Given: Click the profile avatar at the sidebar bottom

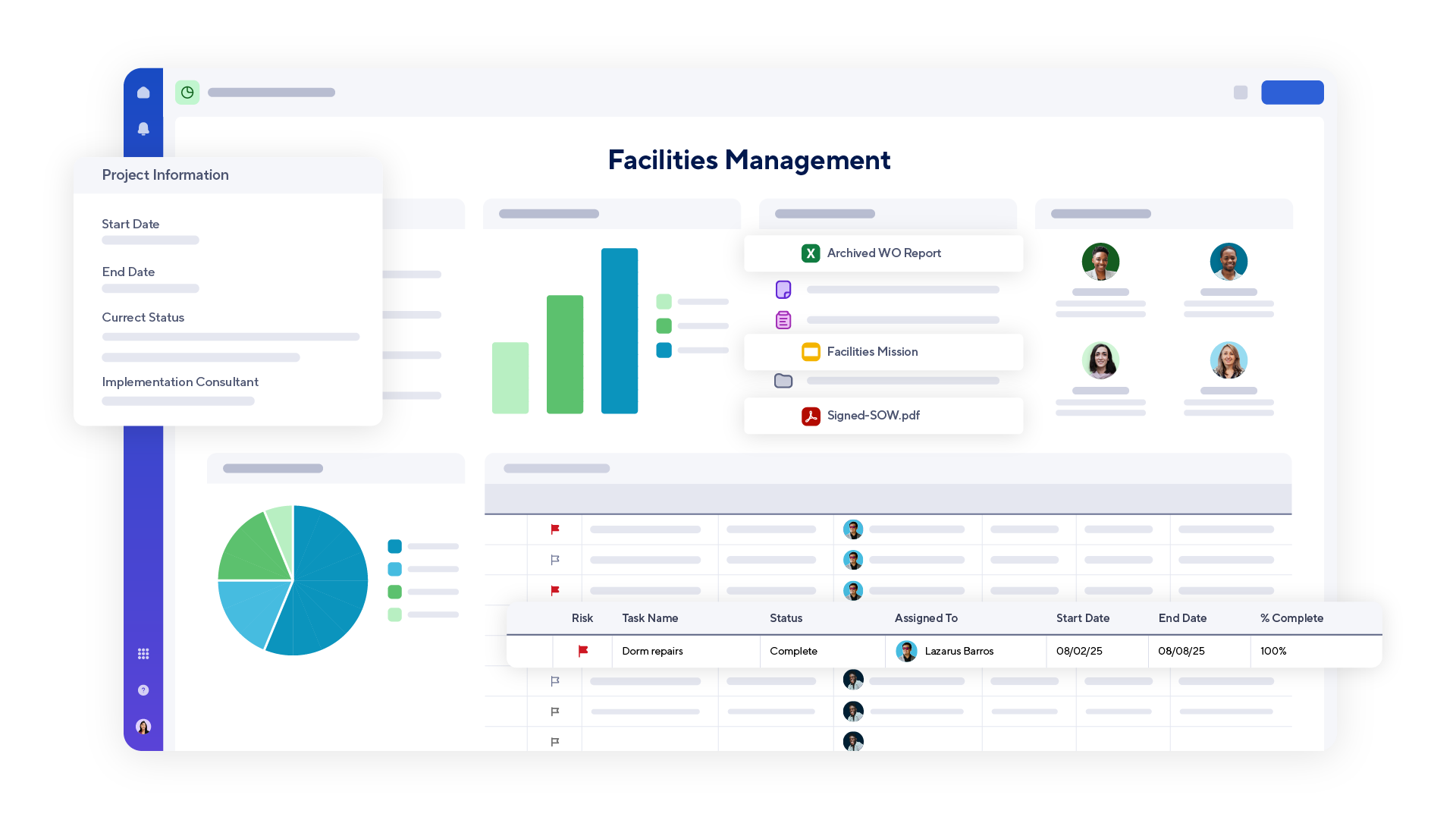Looking at the screenshot, I should point(143,726).
